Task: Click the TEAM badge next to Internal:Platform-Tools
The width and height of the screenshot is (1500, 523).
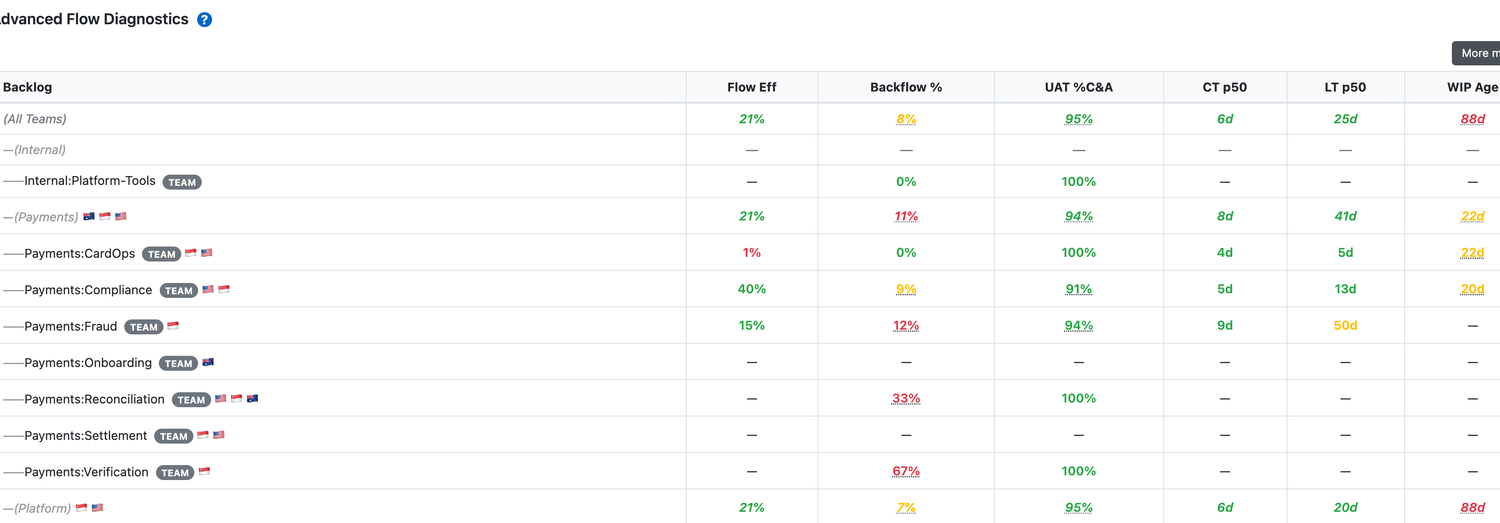Action: coord(182,182)
